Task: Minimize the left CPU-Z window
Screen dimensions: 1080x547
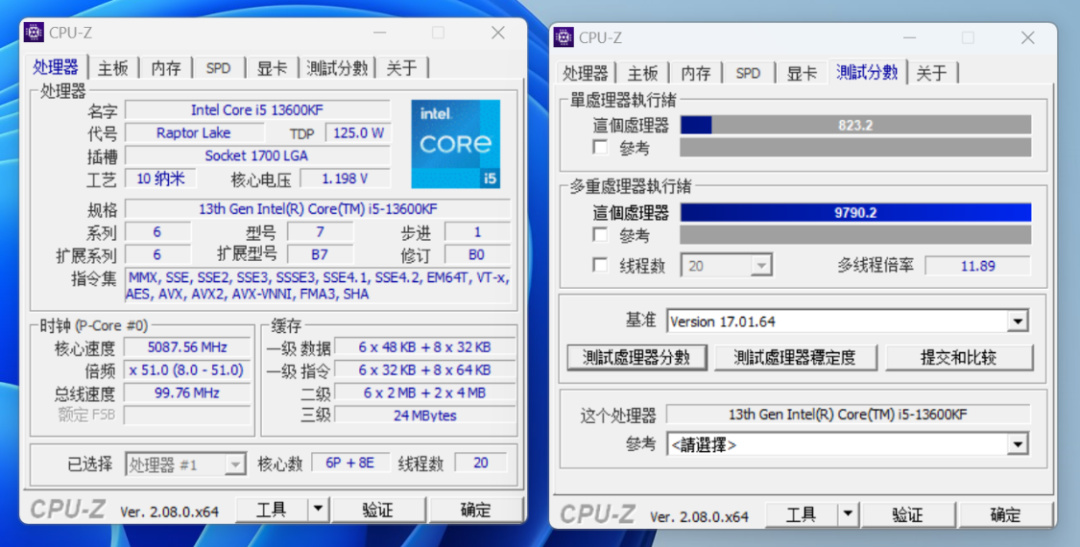Action: point(379,32)
